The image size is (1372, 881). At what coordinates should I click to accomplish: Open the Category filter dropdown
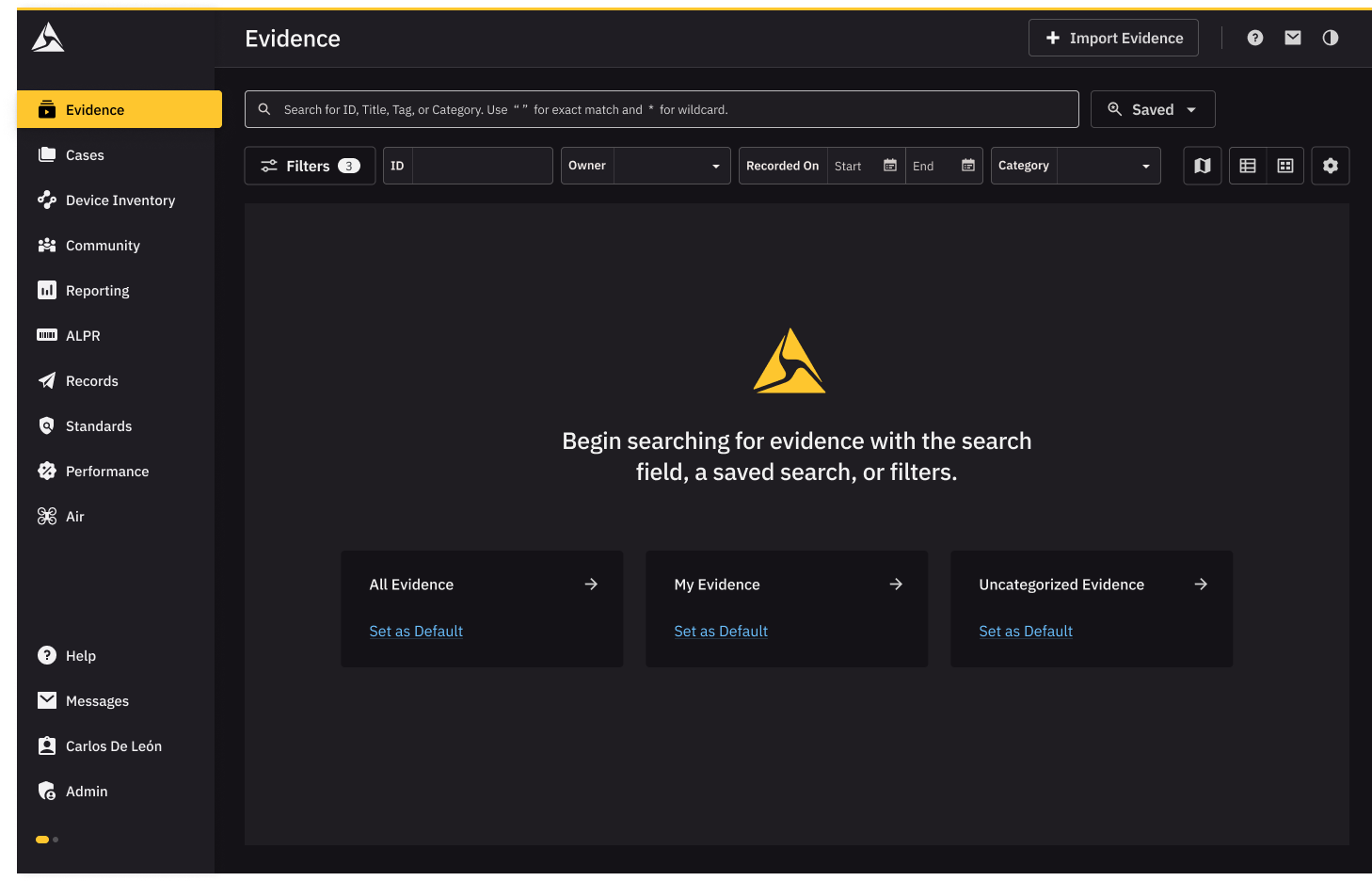(1146, 165)
